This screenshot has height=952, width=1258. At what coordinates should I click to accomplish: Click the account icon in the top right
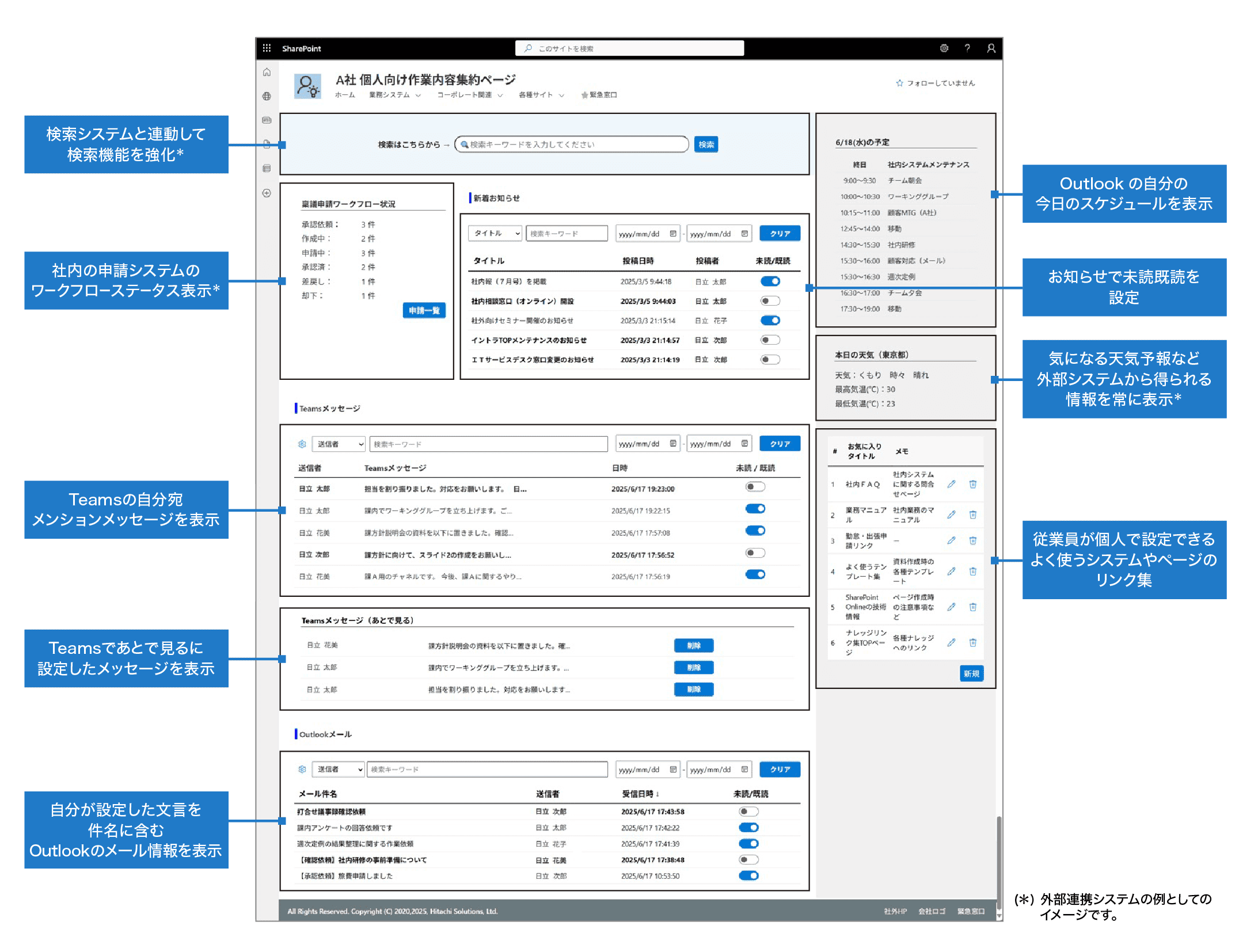[x=991, y=48]
